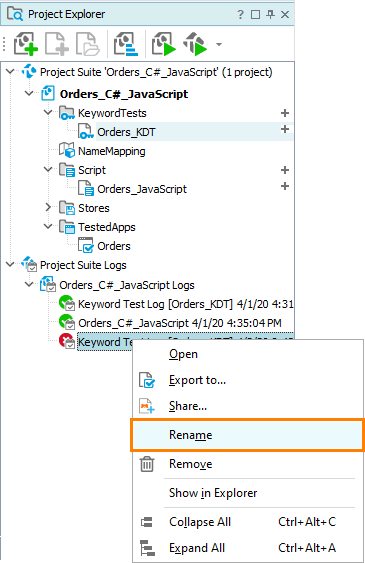Click the Orders_KDT keyword test icon
365x563 pixels.
pos(86,131)
